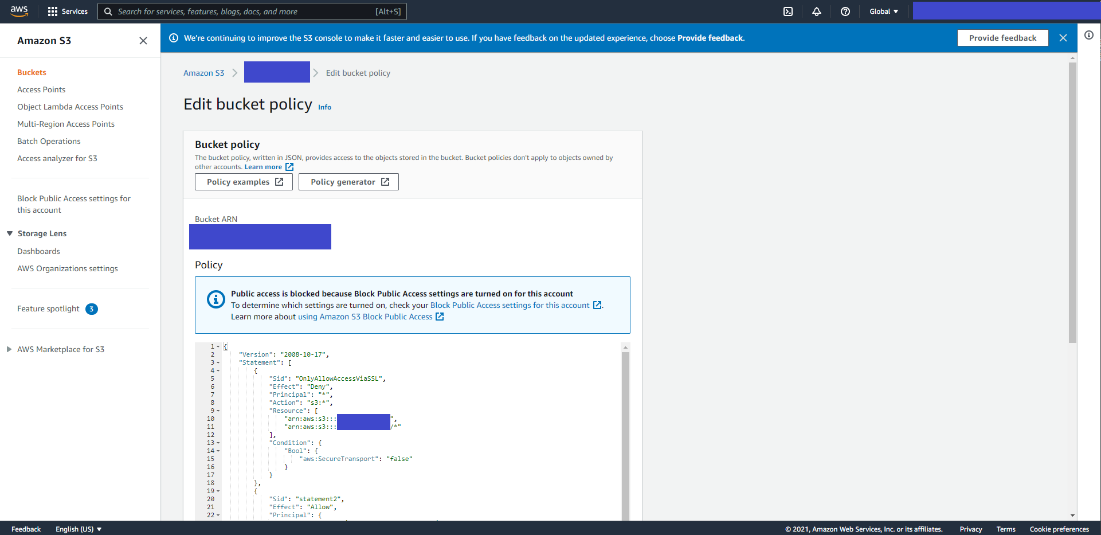Open Block Public Access settings for this account
The height and width of the screenshot is (535, 1101).
74,204
